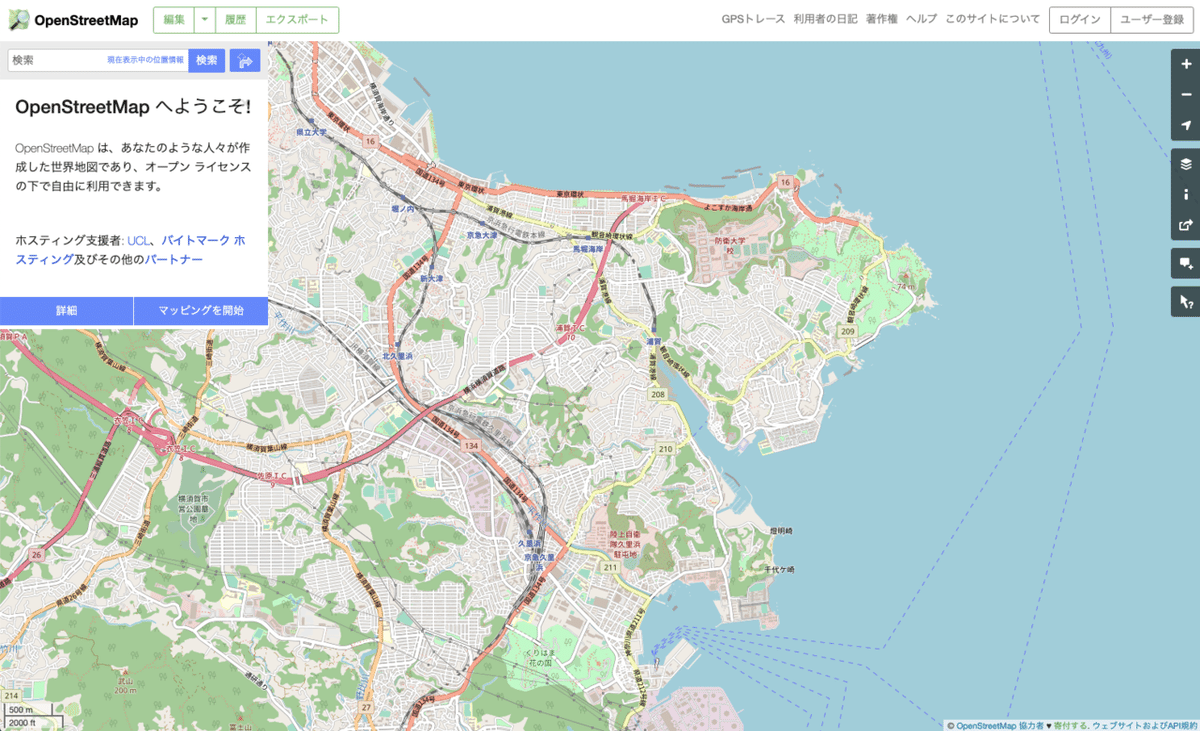Viewport: 1200px width, 731px height.
Task: Follow the UCL hosting link
Action: [x=138, y=240]
